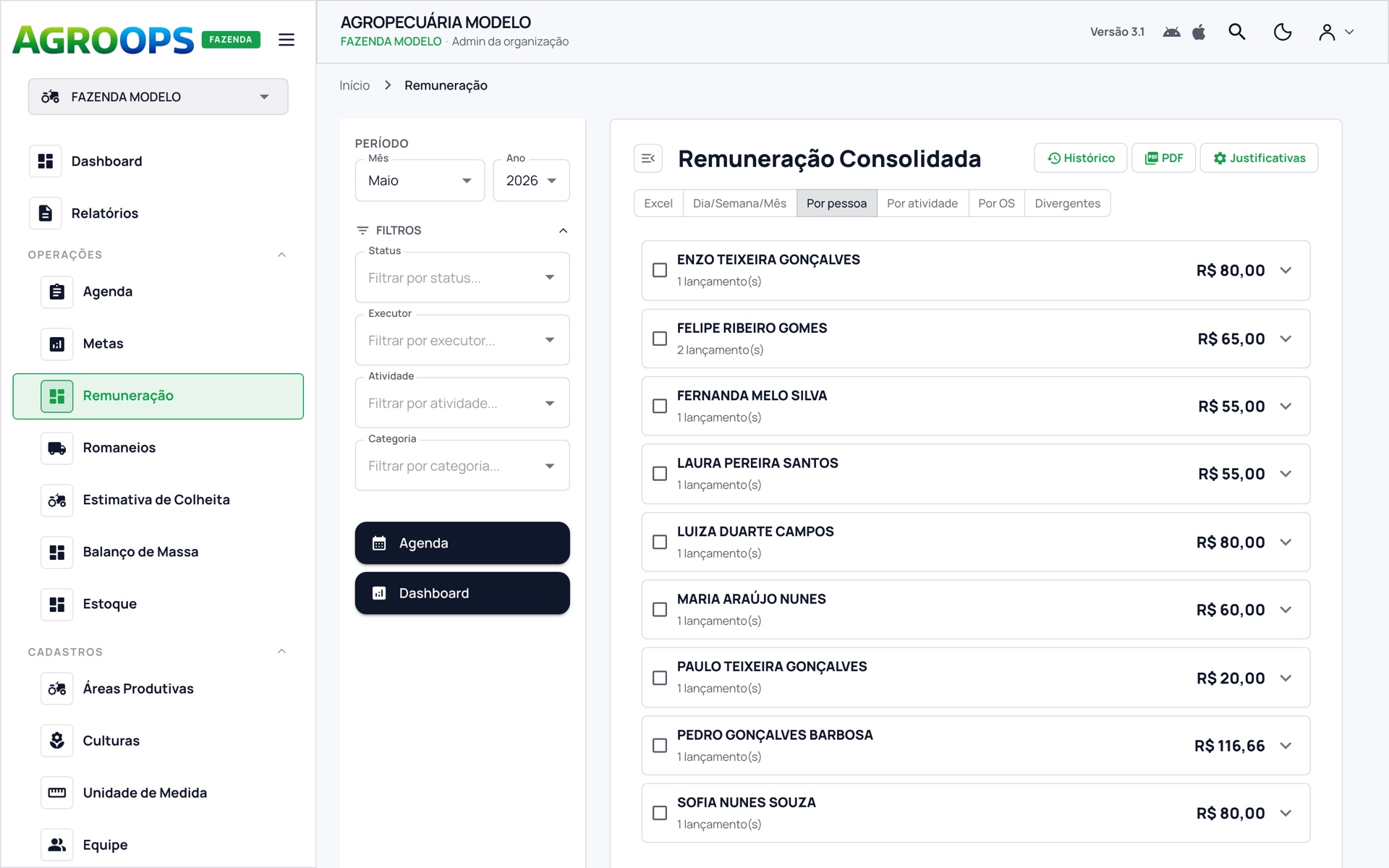Check the box for Felipe Ribeiro Gomes

click(660, 339)
